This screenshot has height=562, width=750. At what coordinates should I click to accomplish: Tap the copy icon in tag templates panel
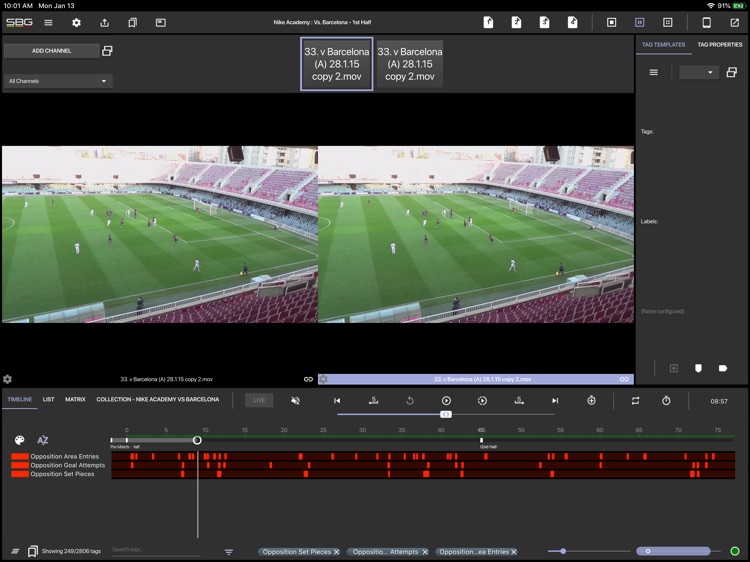(x=731, y=72)
